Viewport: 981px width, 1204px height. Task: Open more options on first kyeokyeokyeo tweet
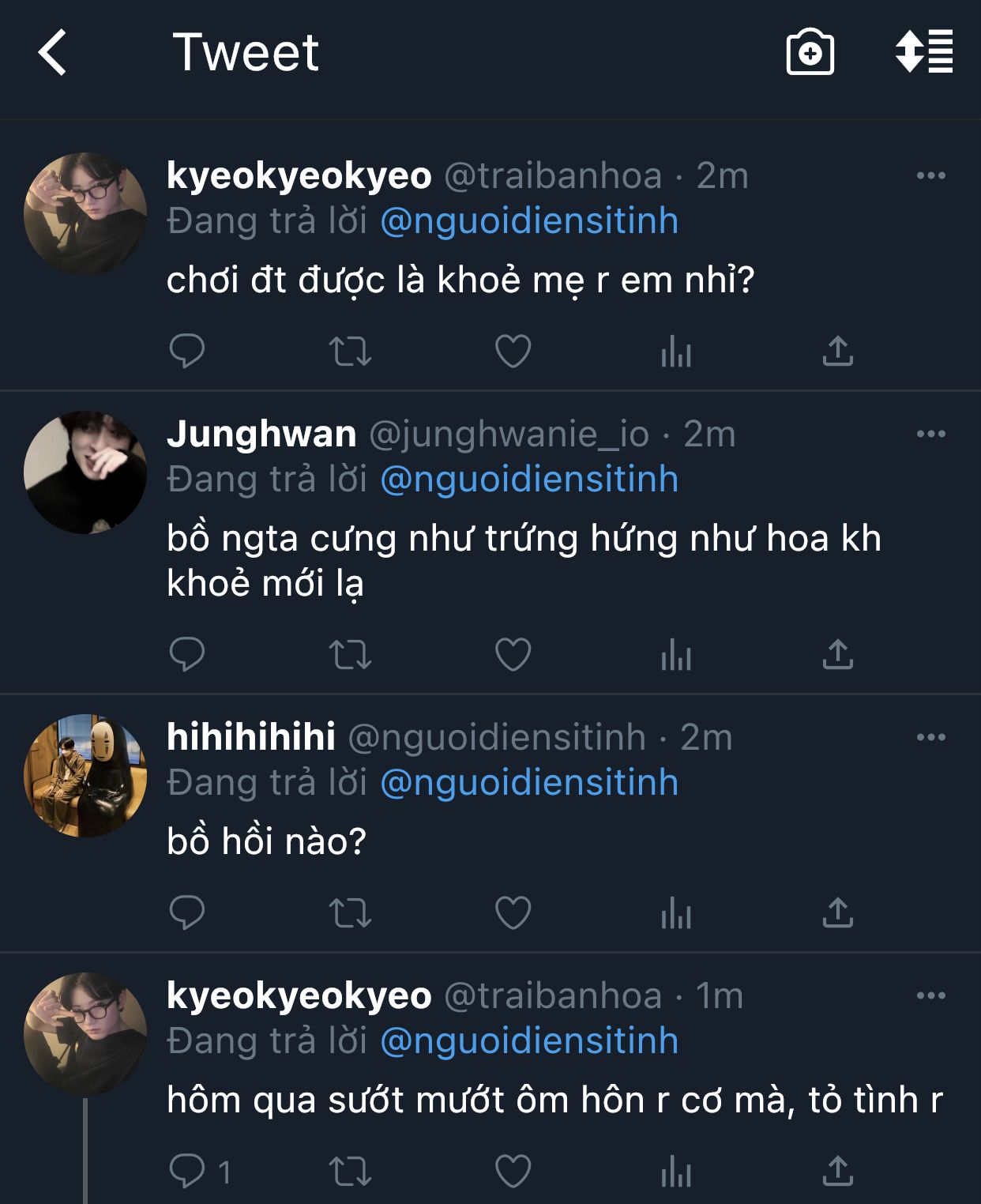[930, 175]
